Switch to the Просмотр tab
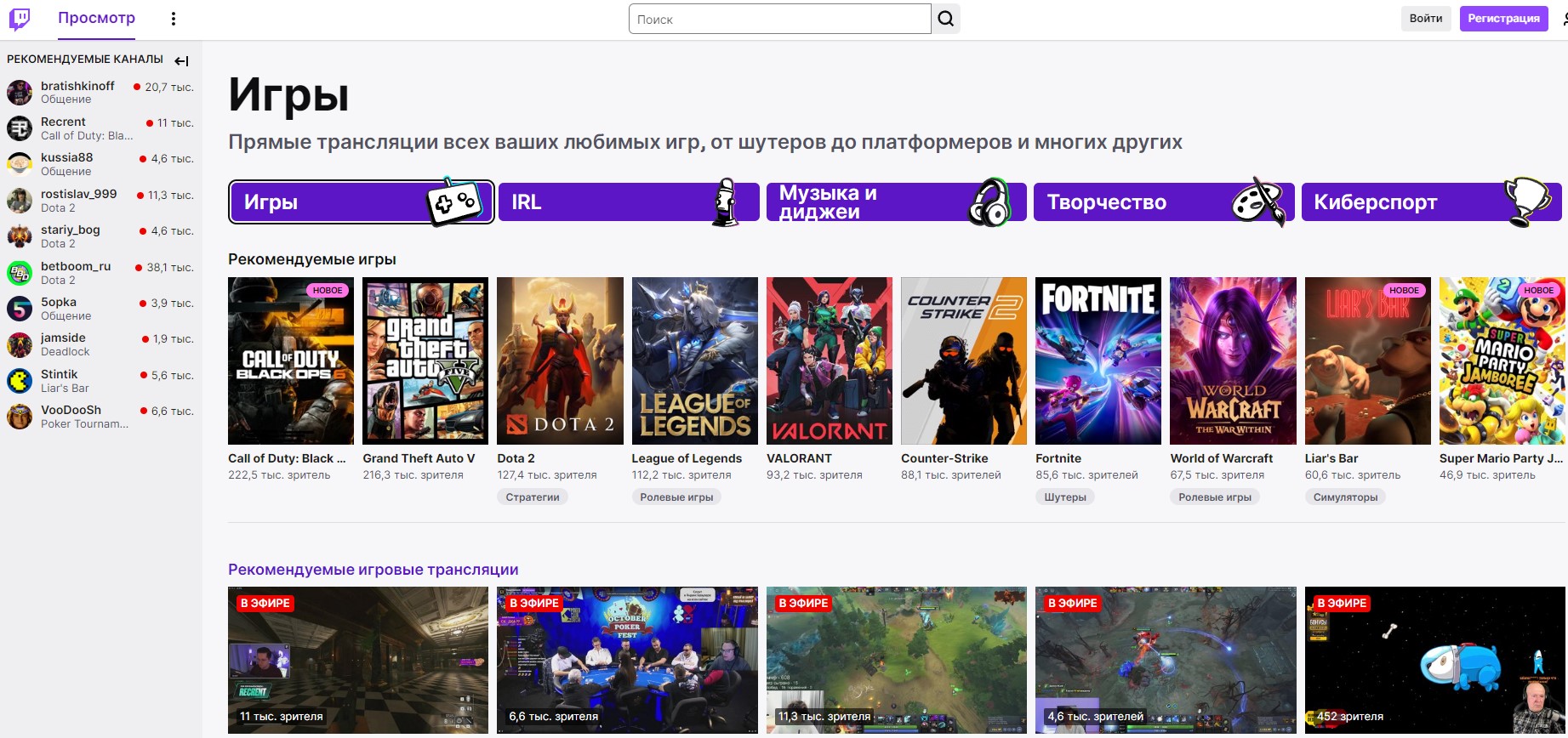 click(96, 18)
